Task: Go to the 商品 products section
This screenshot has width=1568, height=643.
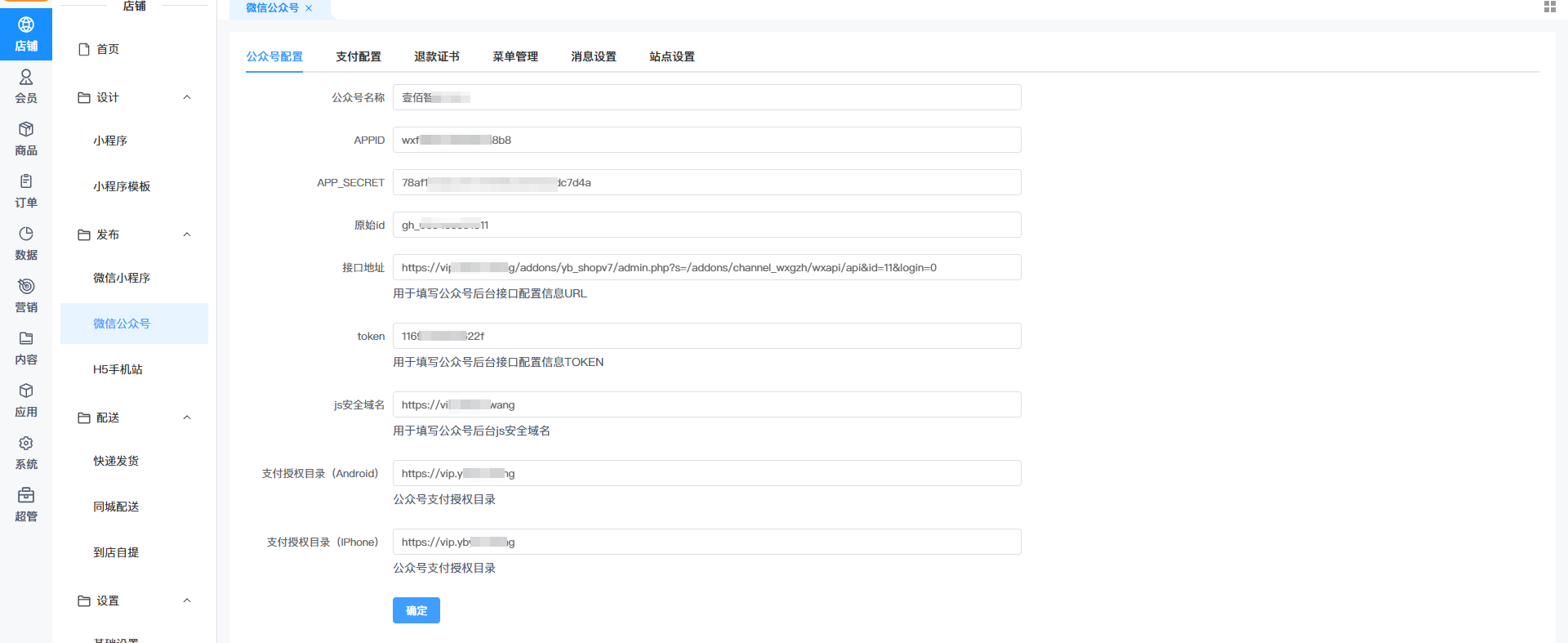Action: (26, 139)
